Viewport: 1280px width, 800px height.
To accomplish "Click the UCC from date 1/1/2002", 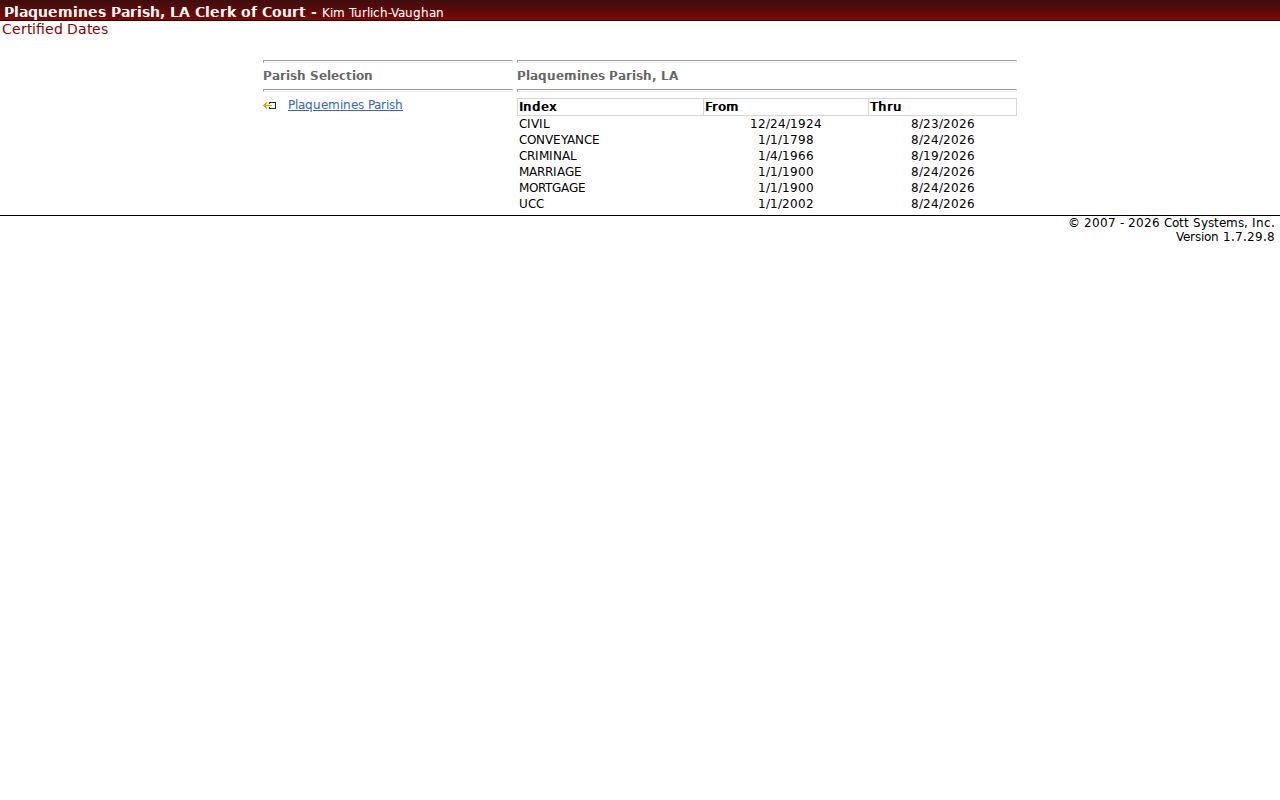I will (x=786, y=204).
